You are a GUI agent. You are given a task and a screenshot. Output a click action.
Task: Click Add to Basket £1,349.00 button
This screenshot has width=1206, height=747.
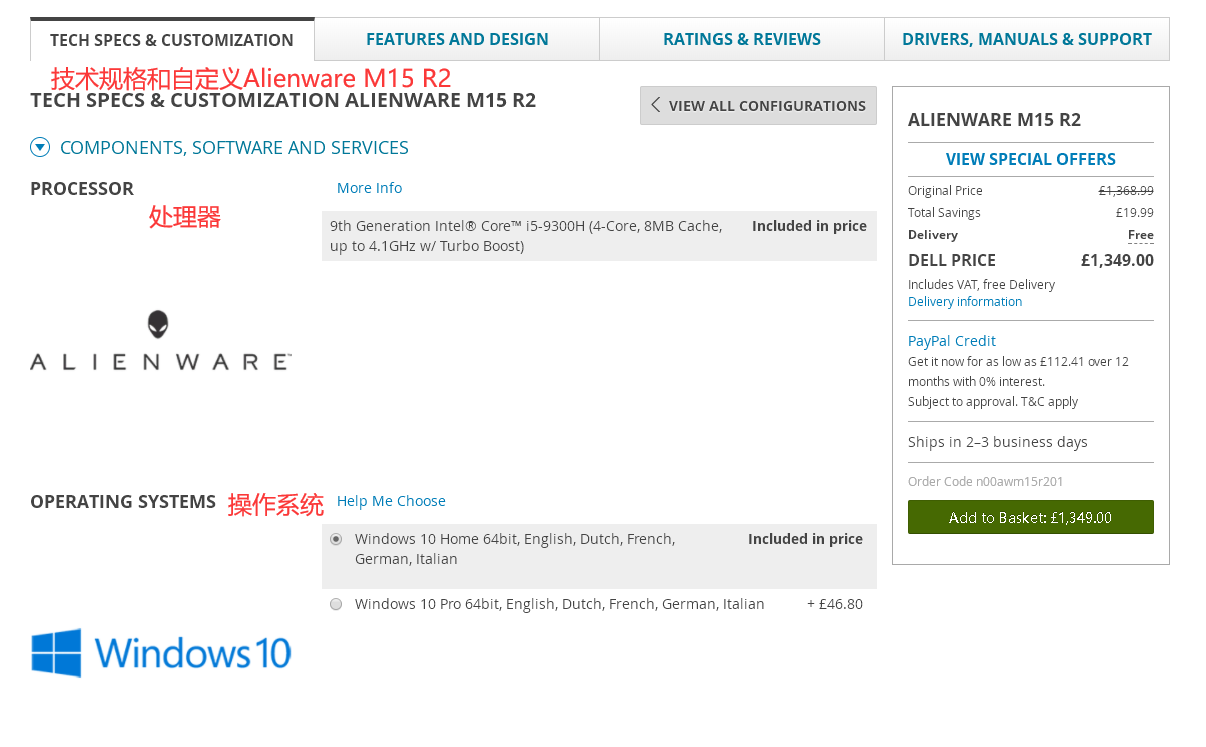point(1031,517)
